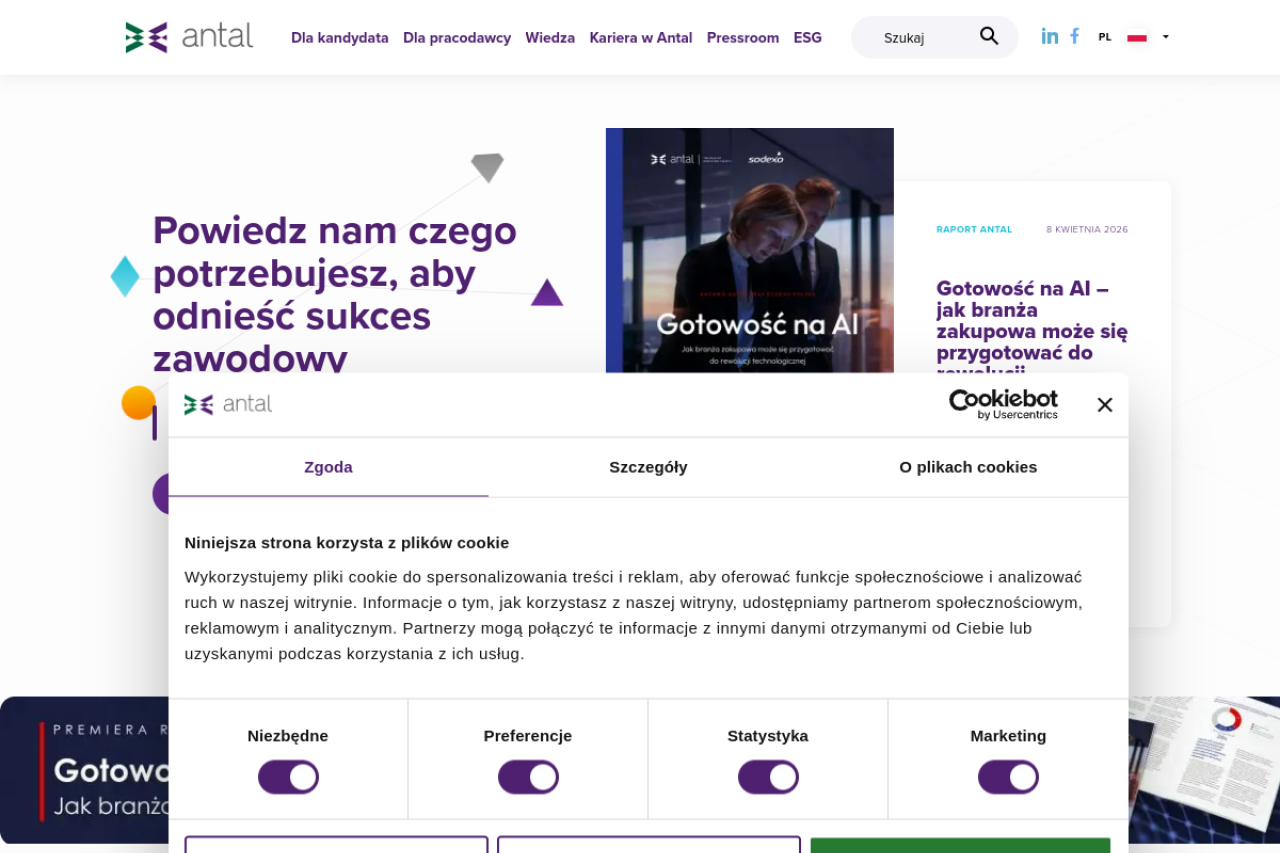
Task: Switch to the O plikach cookies tab
Action: pyautogui.click(x=968, y=467)
